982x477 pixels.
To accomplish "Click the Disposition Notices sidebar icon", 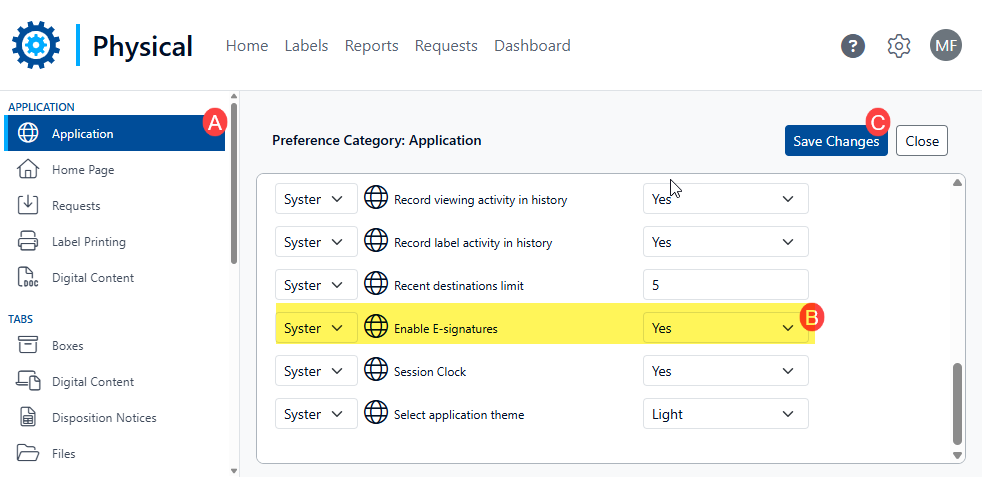I will pos(28,418).
